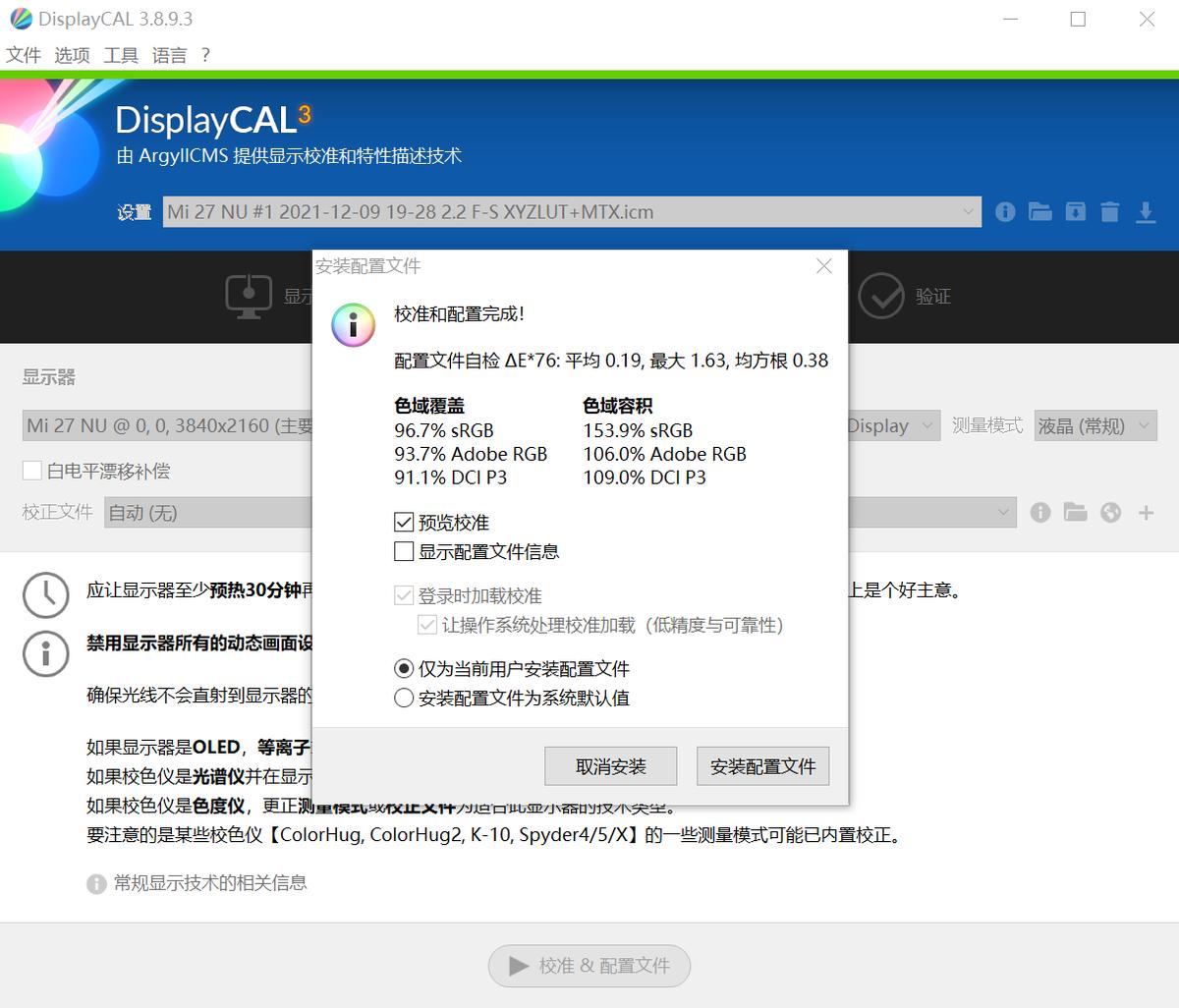1179x1008 pixels.
Task: Click the archive import icon next to settings
Action: pyautogui.click(x=1075, y=211)
